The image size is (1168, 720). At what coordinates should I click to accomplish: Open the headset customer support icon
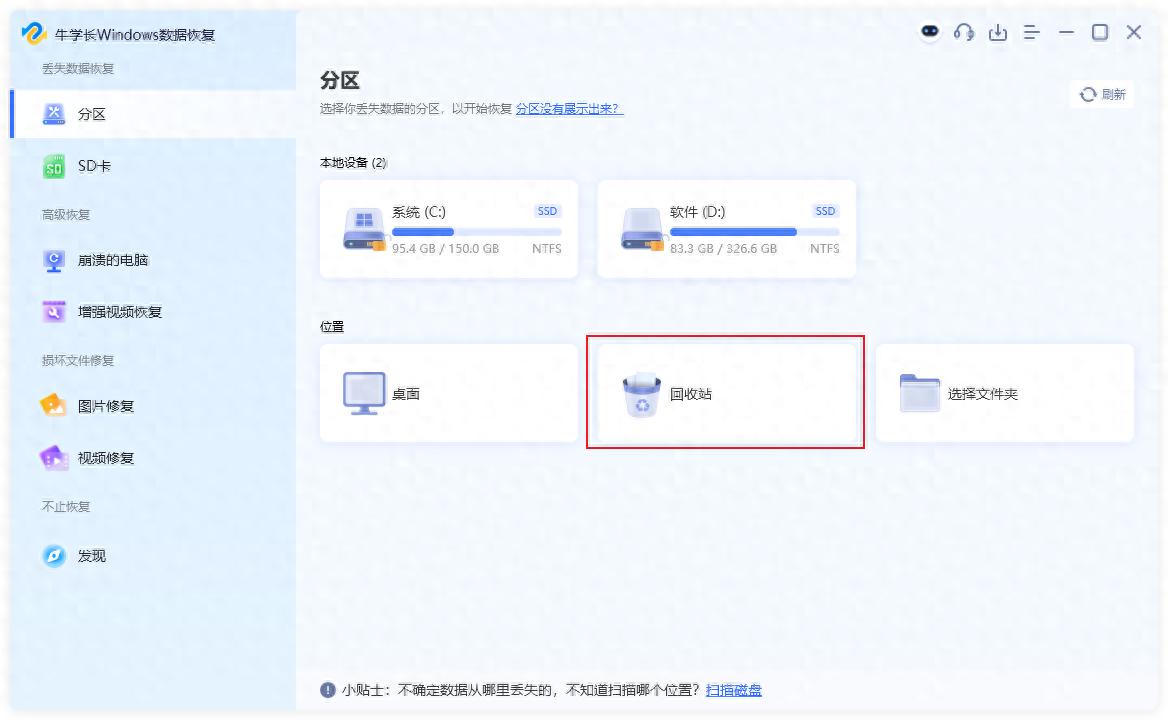pos(964,32)
